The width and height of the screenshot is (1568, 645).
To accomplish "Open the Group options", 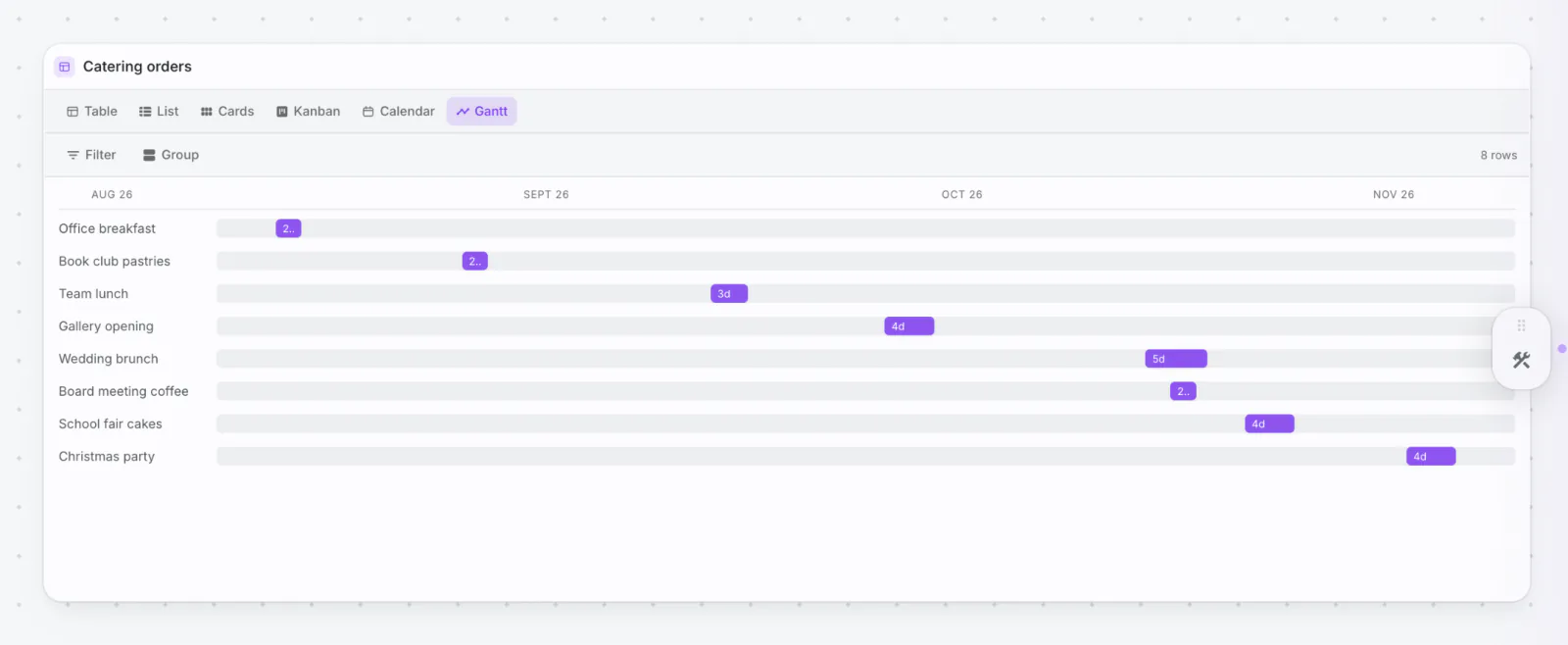I will click(171, 155).
